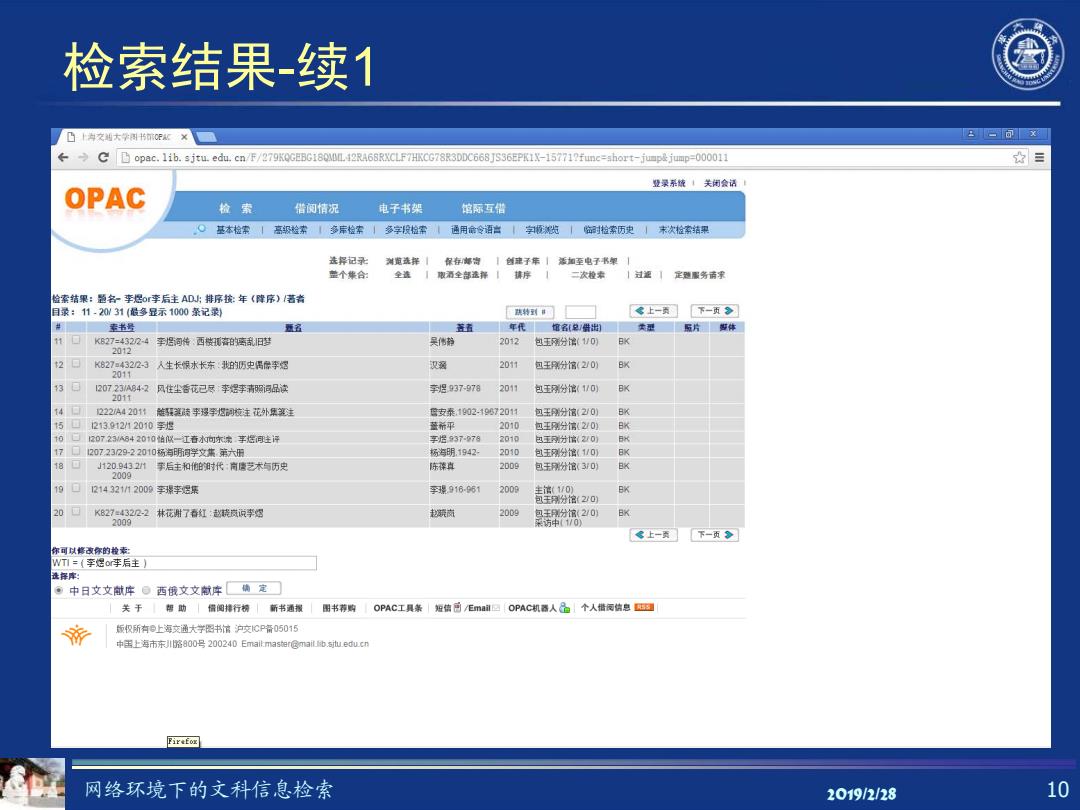Switch to 高级检索 search mode
Viewport: 1080px width, 810px height.
tap(291, 229)
